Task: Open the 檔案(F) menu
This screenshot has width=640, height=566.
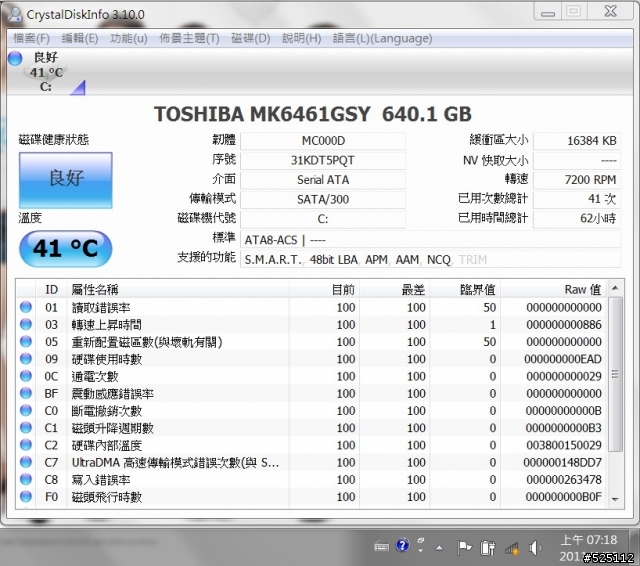Action: point(31,38)
